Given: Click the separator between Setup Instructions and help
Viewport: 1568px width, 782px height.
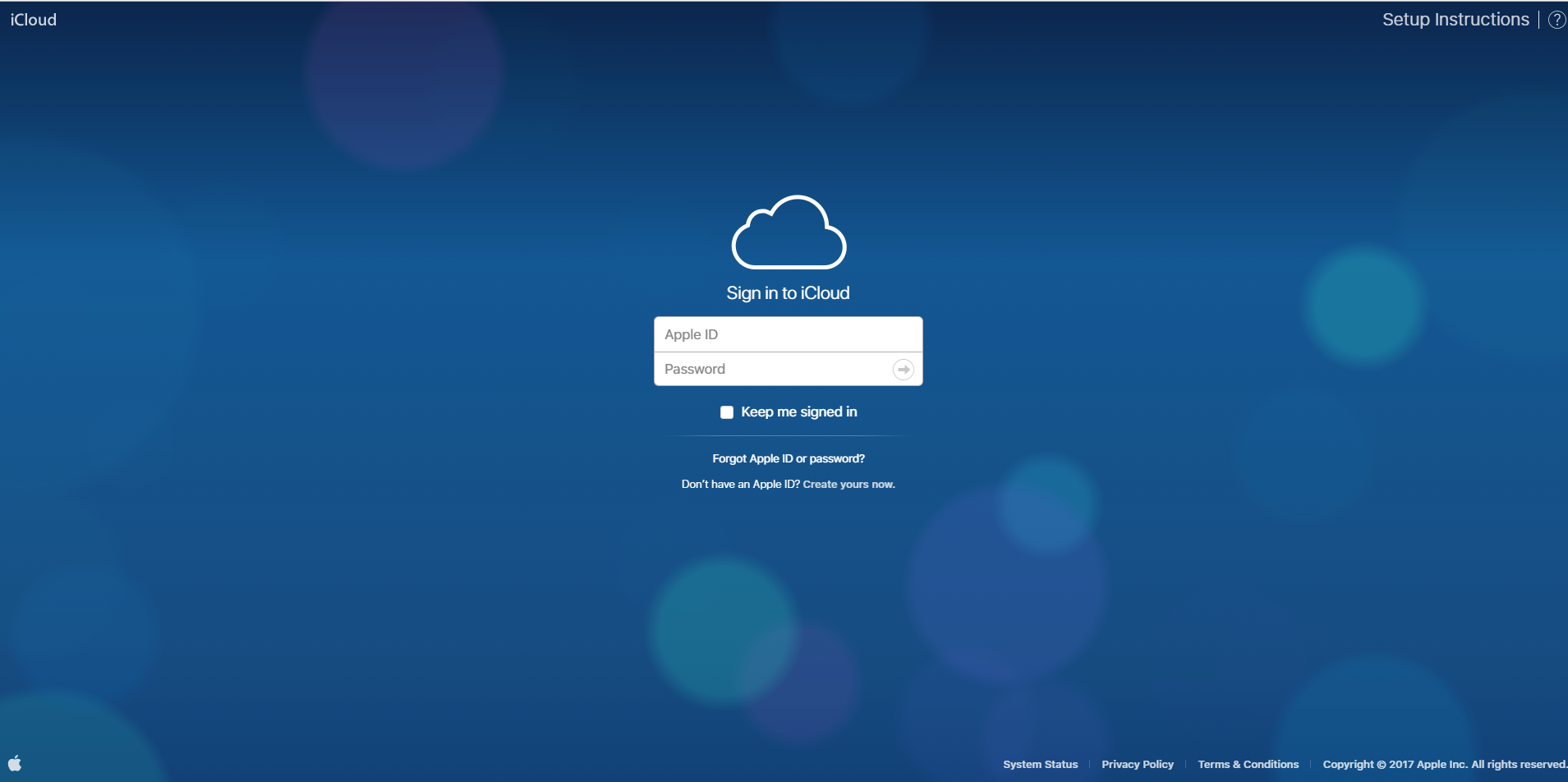Looking at the screenshot, I should (x=1538, y=20).
